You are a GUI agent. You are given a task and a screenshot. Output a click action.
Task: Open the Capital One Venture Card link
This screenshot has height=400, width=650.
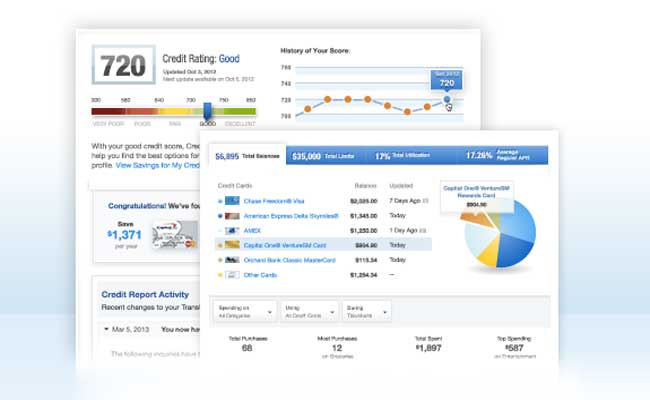point(285,245)
